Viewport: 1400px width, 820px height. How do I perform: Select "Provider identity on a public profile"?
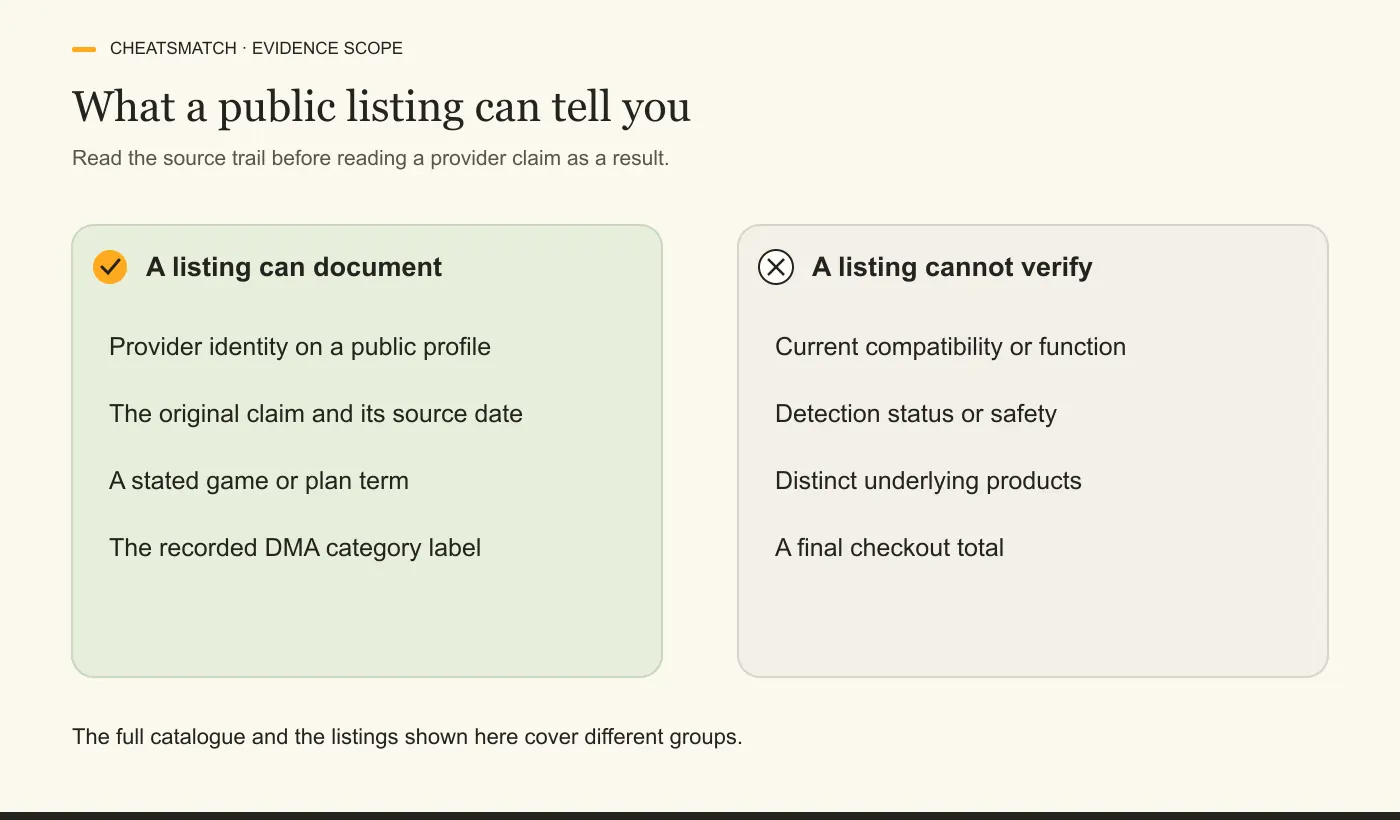point(300,347)
